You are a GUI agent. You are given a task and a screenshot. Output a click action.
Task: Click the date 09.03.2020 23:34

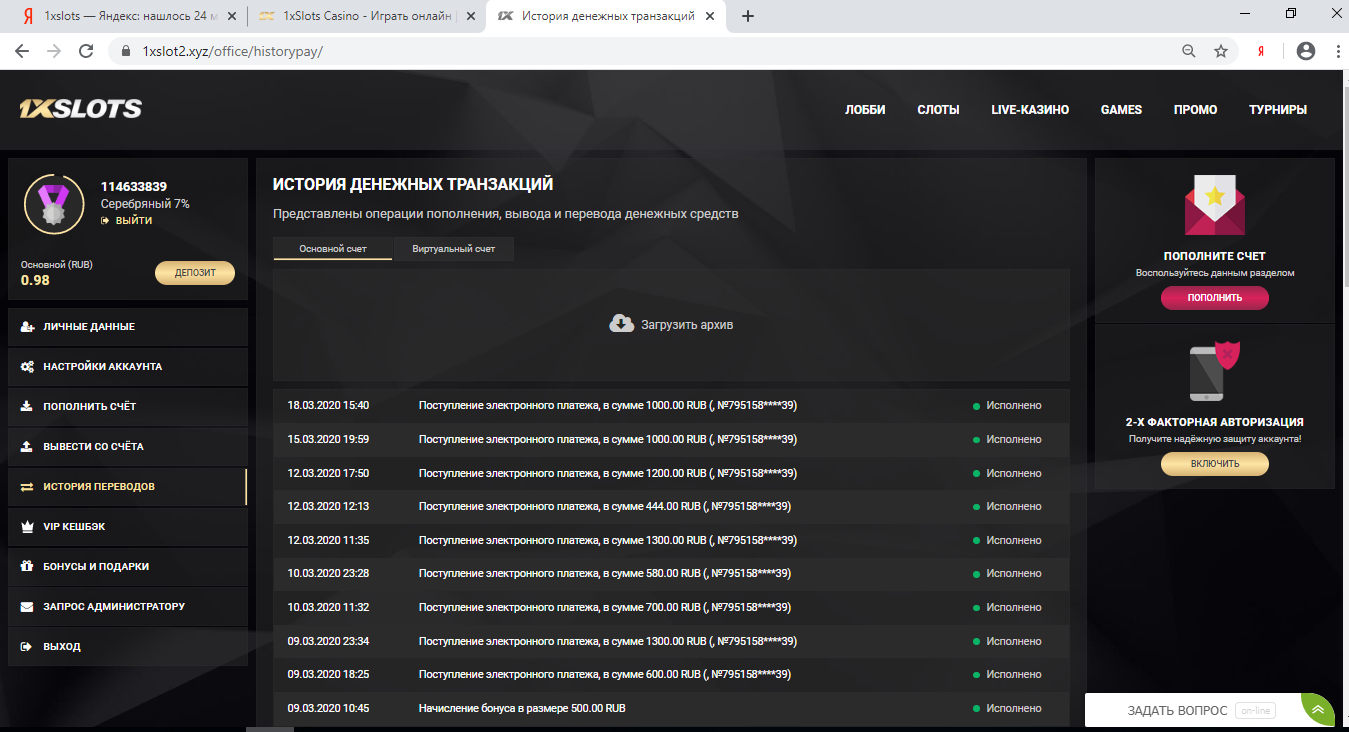[328, 641]
